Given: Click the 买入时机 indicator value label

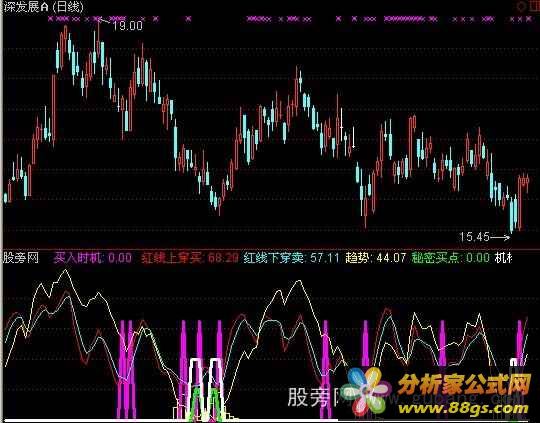Looking at the screenshot, I should coord(93,258).
